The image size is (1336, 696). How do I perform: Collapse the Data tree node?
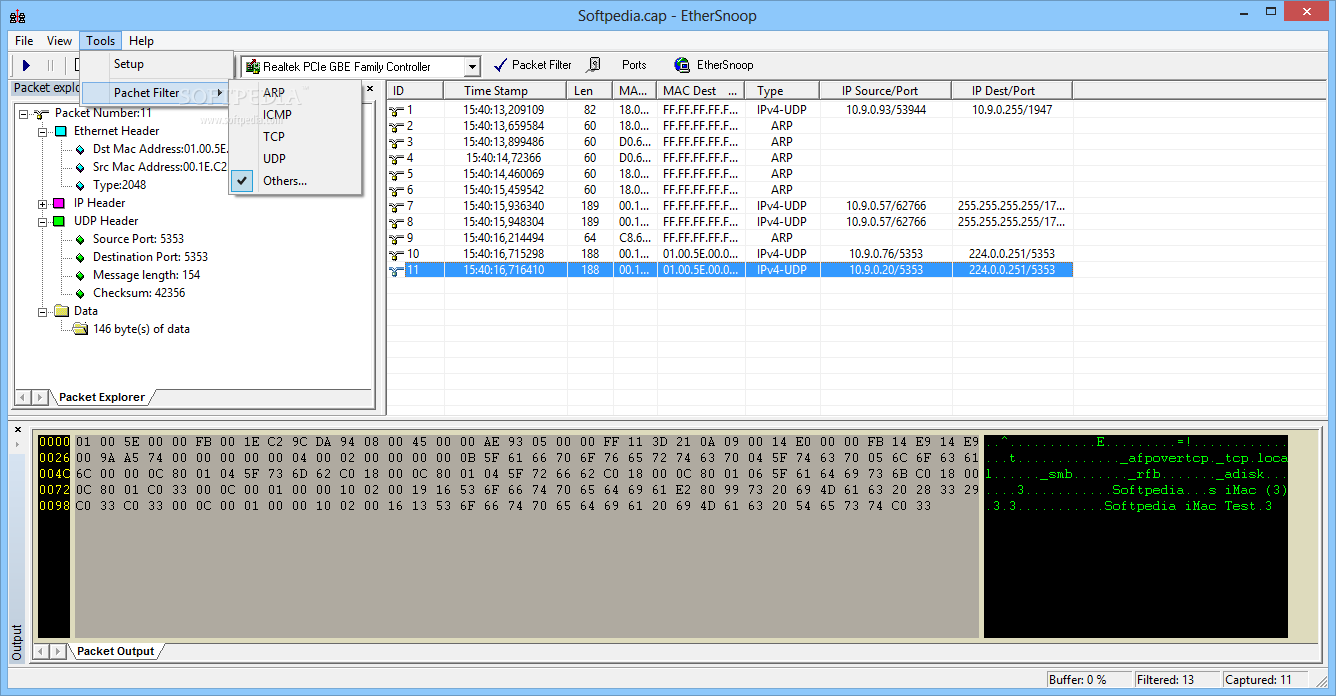pos(43,311)
